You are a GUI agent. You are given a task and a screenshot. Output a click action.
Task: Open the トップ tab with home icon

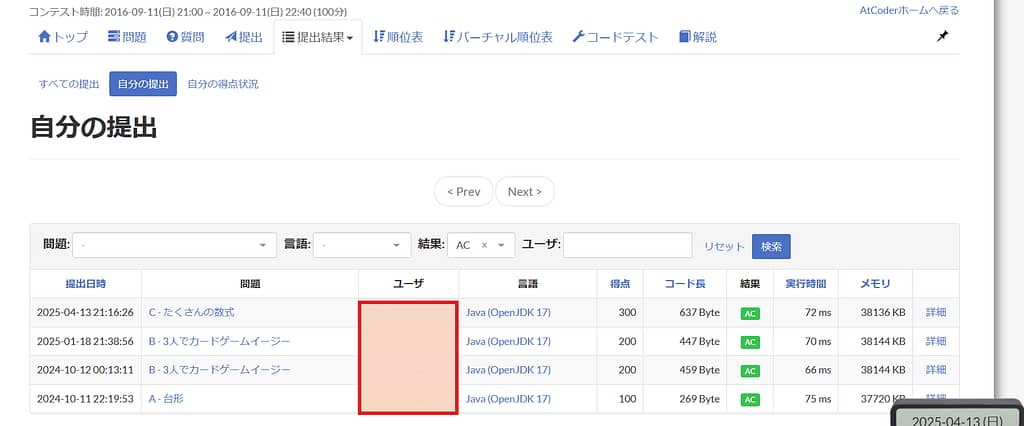tap(63, 37)
